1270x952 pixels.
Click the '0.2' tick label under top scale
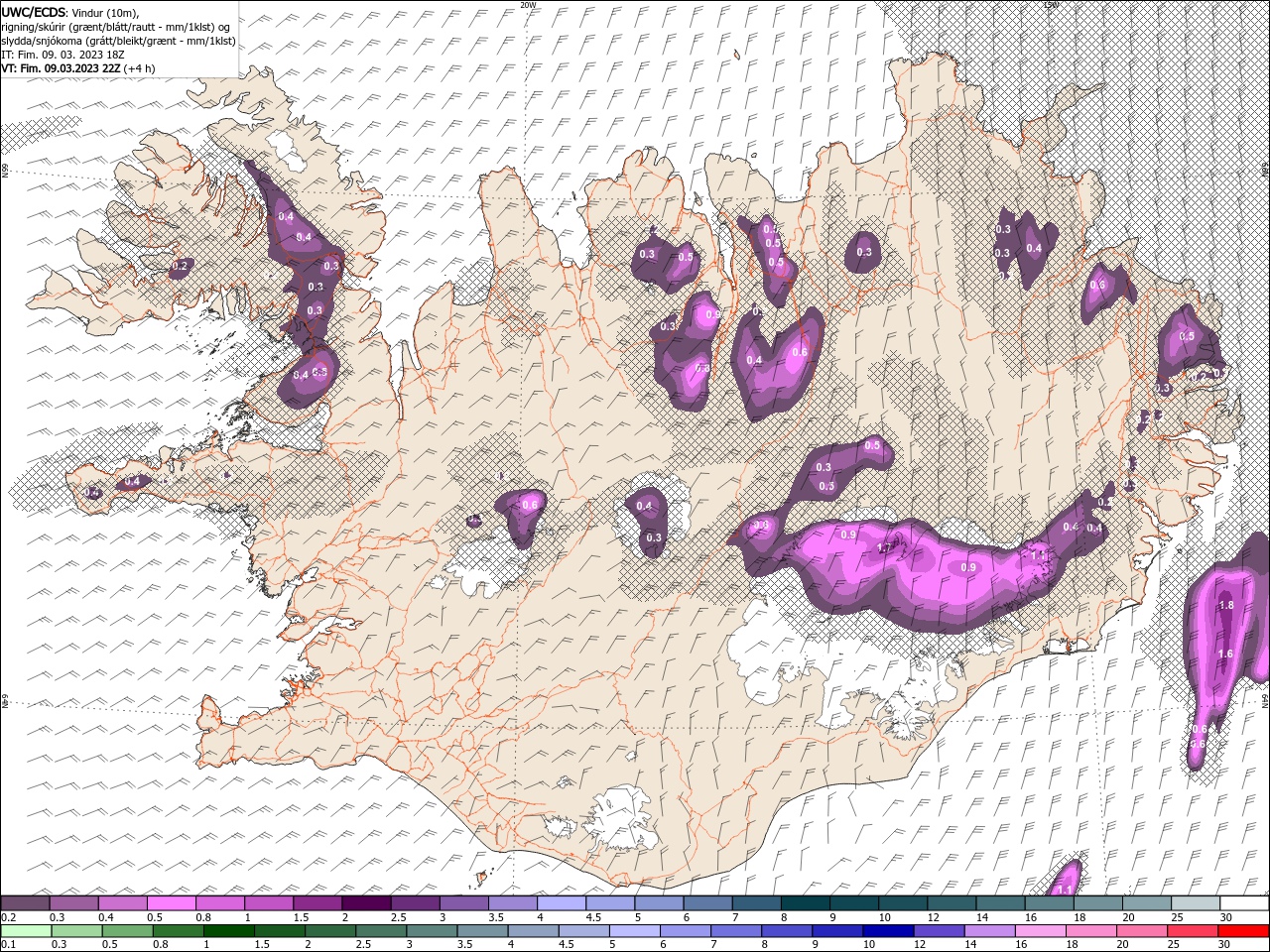coord(8,917)
